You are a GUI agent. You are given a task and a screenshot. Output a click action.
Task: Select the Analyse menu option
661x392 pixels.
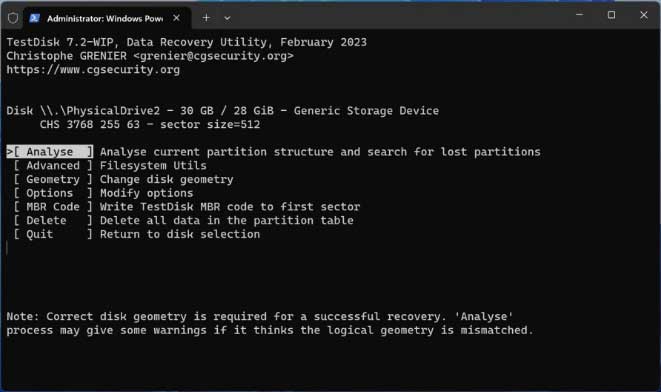click(50, 152)
